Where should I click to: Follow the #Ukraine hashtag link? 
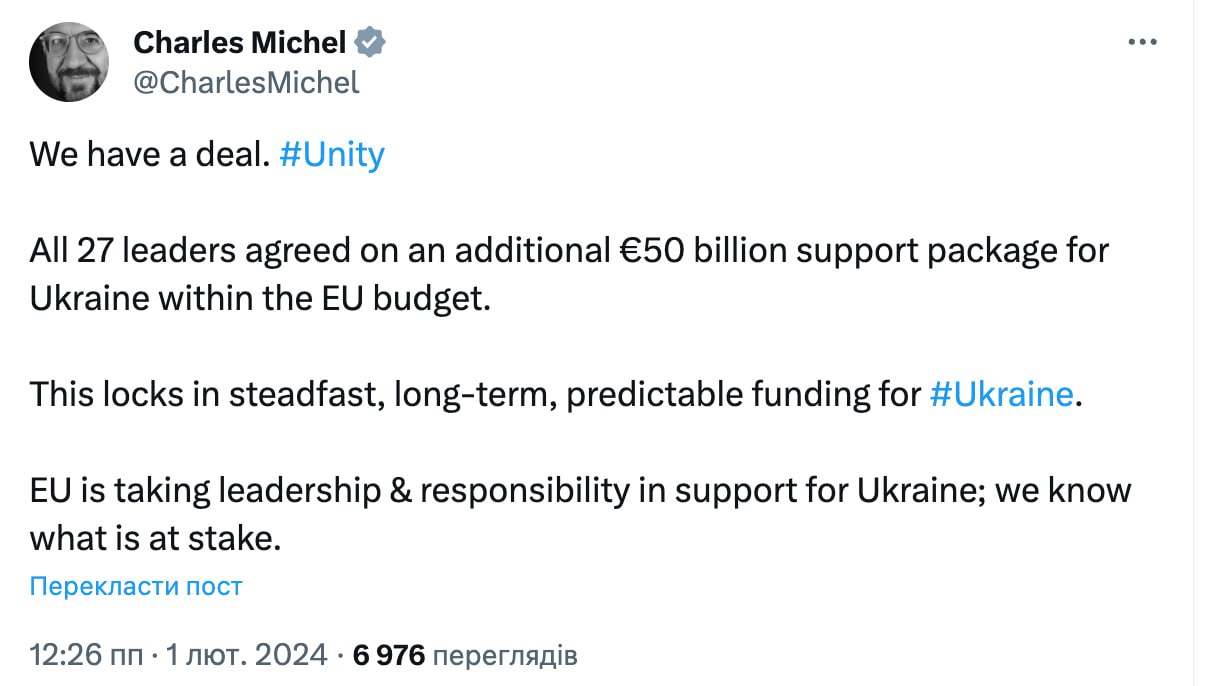(x=1001, y=393)
